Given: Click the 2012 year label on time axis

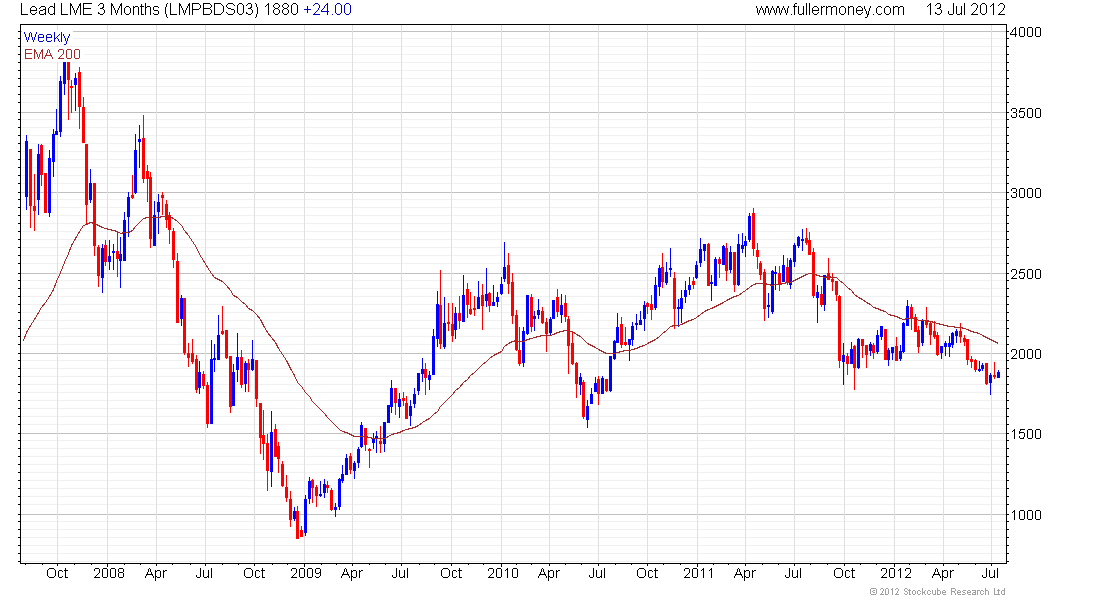Looking at the screenshot, I should tap(896, 573).
